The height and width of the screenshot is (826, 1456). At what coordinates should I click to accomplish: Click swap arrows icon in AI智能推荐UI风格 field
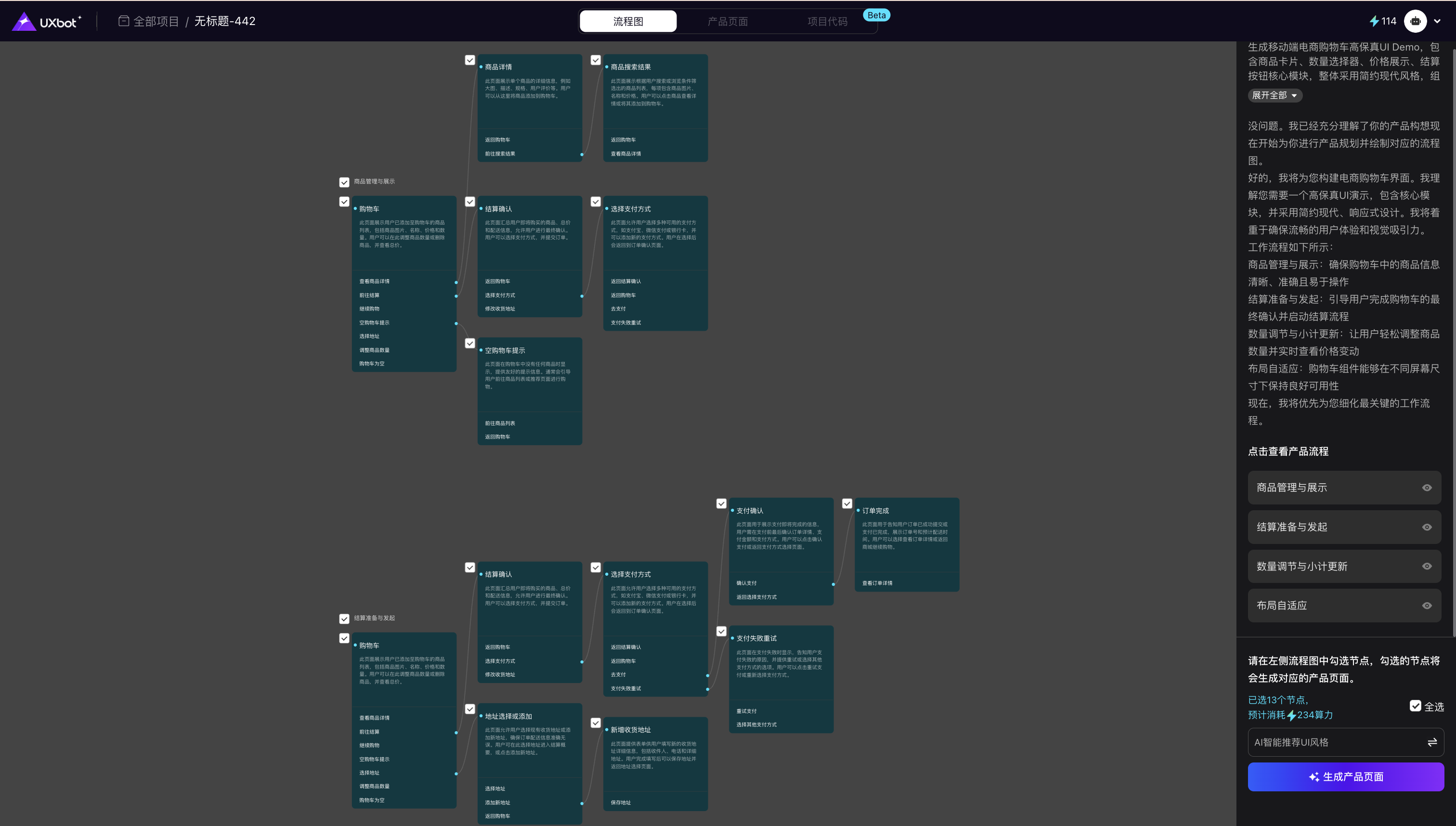tap(1431, 742)
